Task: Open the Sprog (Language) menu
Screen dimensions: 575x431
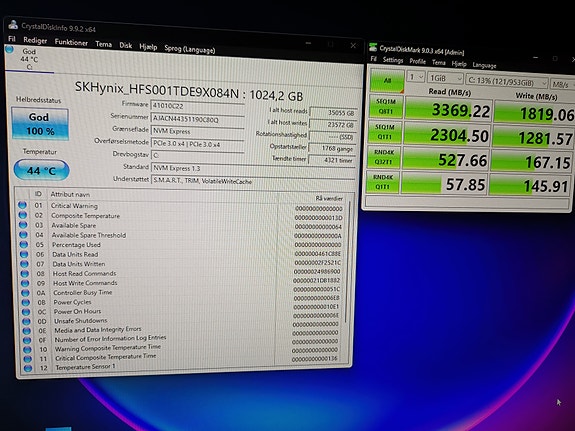Action: click(x=190, y=49)
